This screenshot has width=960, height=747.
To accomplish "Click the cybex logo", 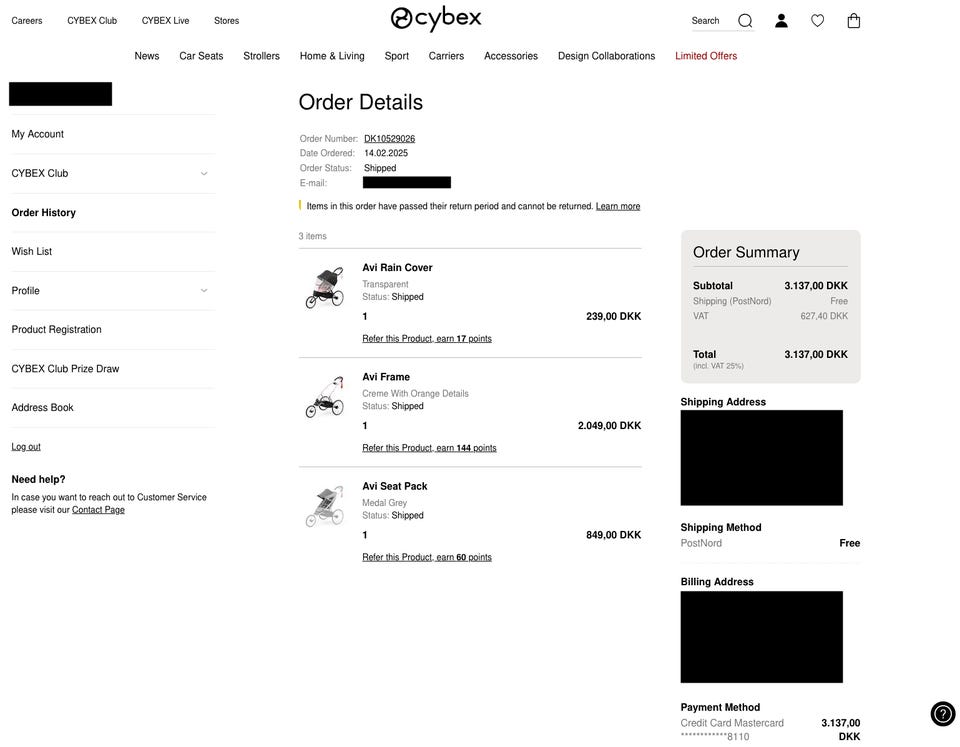I will click(436, 19).
